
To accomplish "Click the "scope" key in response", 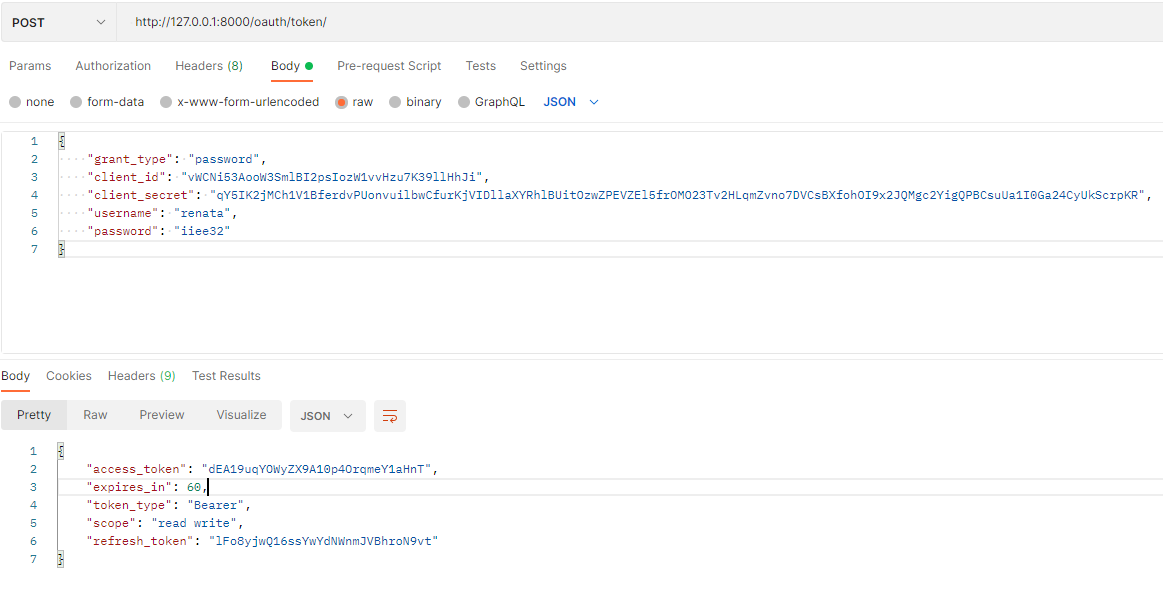I will tap(111, 523).
